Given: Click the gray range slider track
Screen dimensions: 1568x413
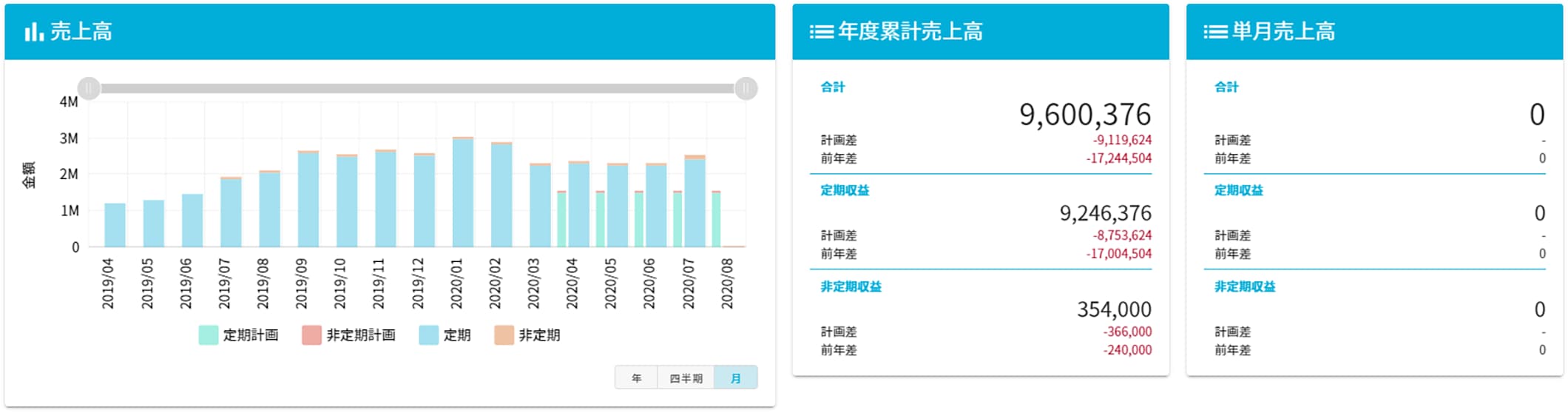Looking at the screenshot, I should (x=417, y=89).
